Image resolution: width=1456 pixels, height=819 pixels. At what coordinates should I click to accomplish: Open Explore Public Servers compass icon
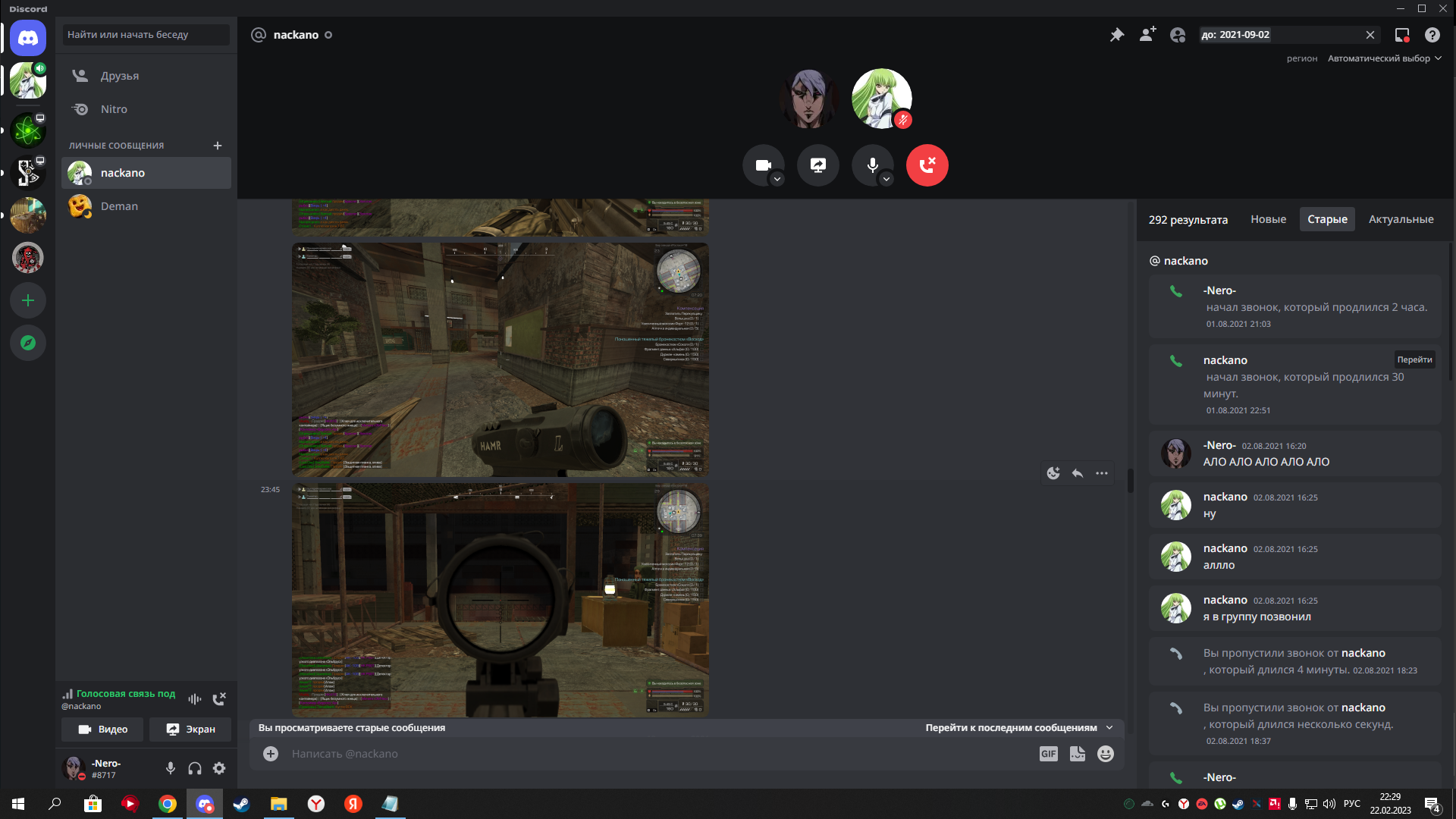click(x=28, y=343)
